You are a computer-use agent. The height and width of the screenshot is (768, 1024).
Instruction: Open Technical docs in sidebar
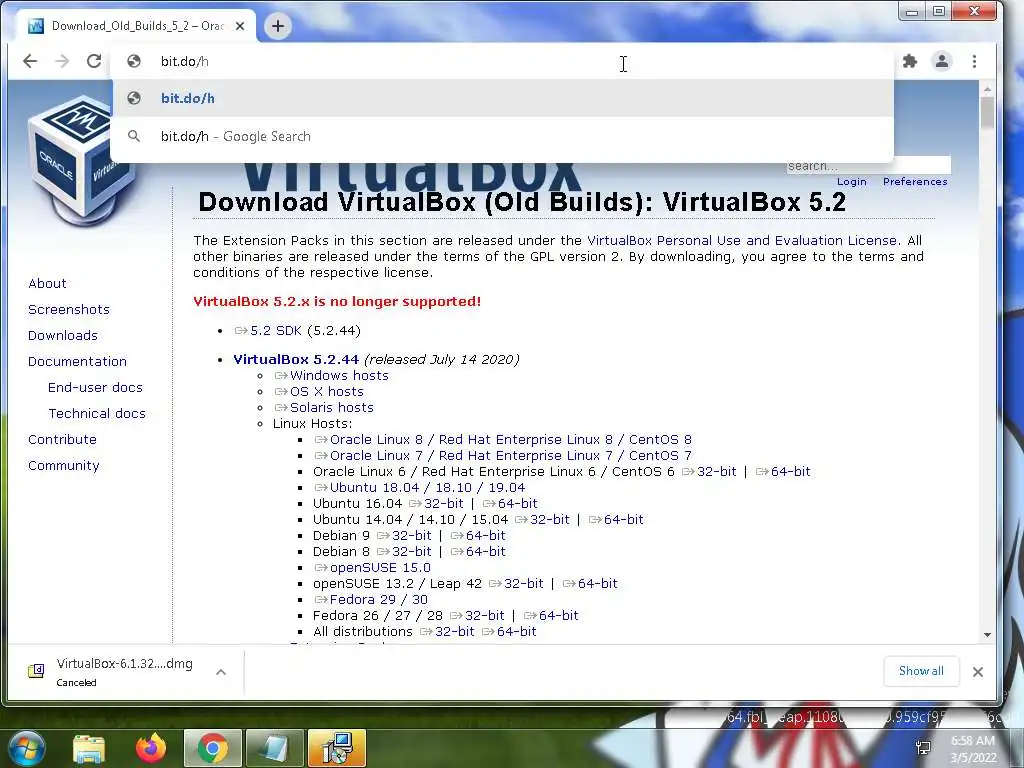pos(97,413)
